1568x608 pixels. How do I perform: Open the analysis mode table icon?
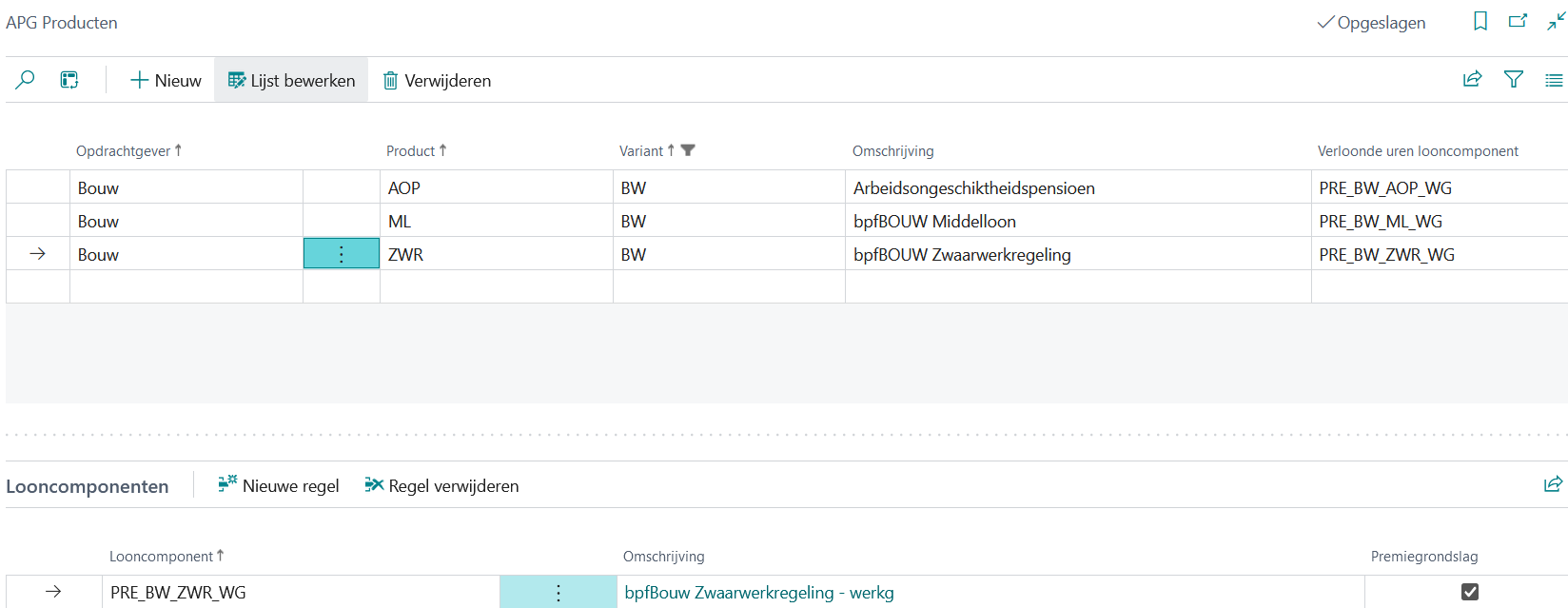(x=69, y=80)
